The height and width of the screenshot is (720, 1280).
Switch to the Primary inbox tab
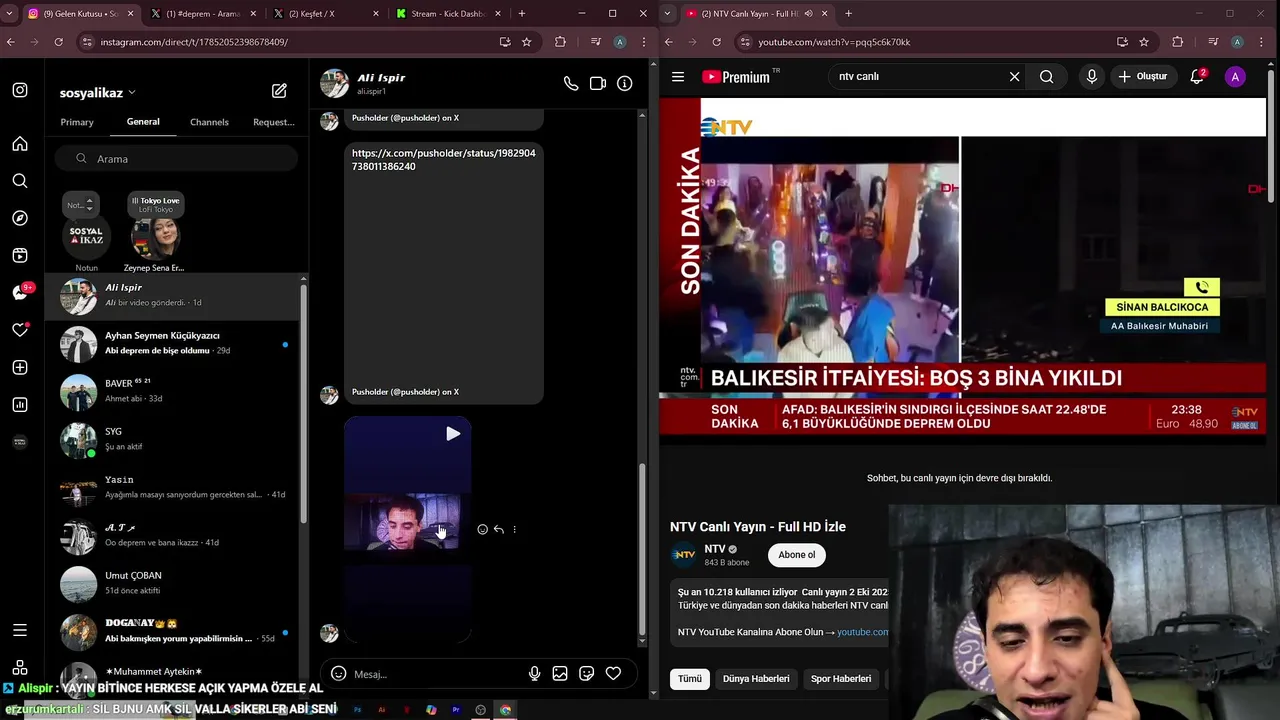pyautogui.click(x=77, y=122)
